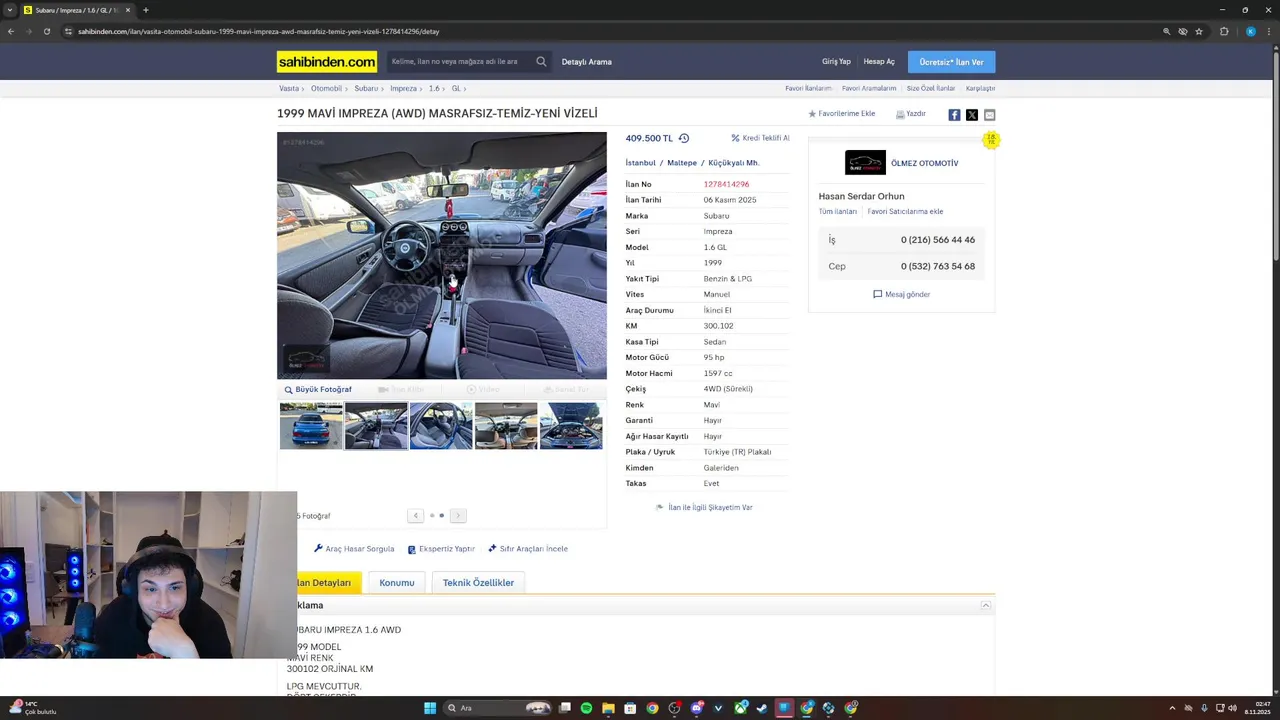Collapse the Açıklama section
The height and width of the screenshot is (720, 1280).
(x=985, y=605)
